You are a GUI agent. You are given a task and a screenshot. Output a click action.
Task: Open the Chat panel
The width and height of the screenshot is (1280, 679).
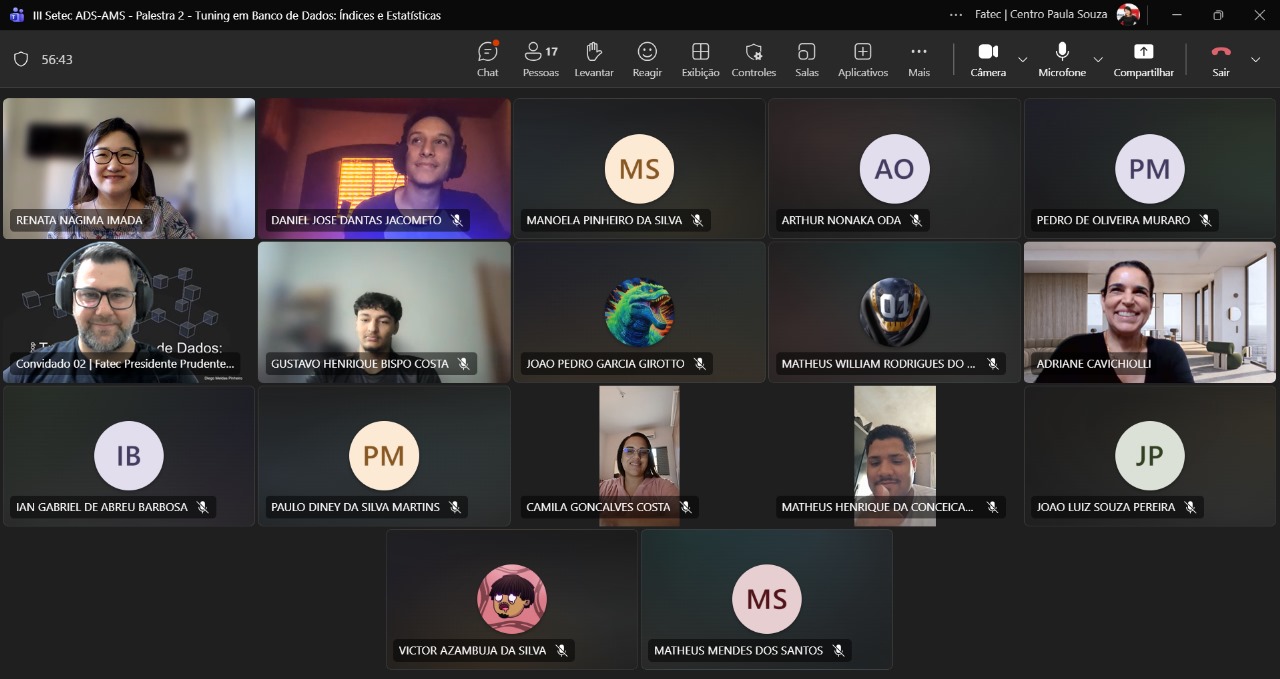pos(487,59)
